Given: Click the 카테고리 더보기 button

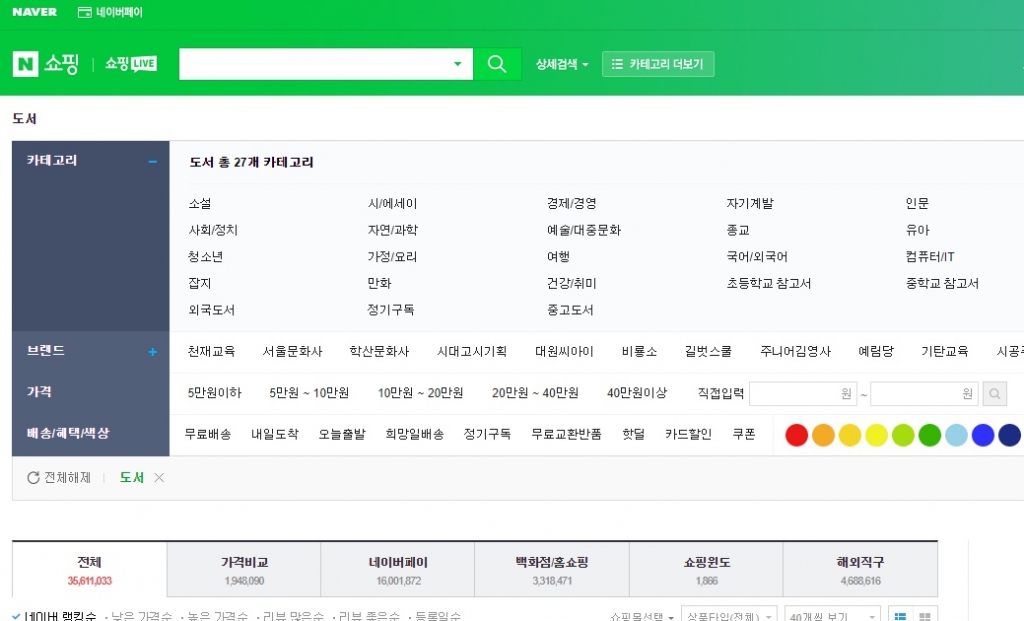Looking at the screenshot, I should [658, 64].
